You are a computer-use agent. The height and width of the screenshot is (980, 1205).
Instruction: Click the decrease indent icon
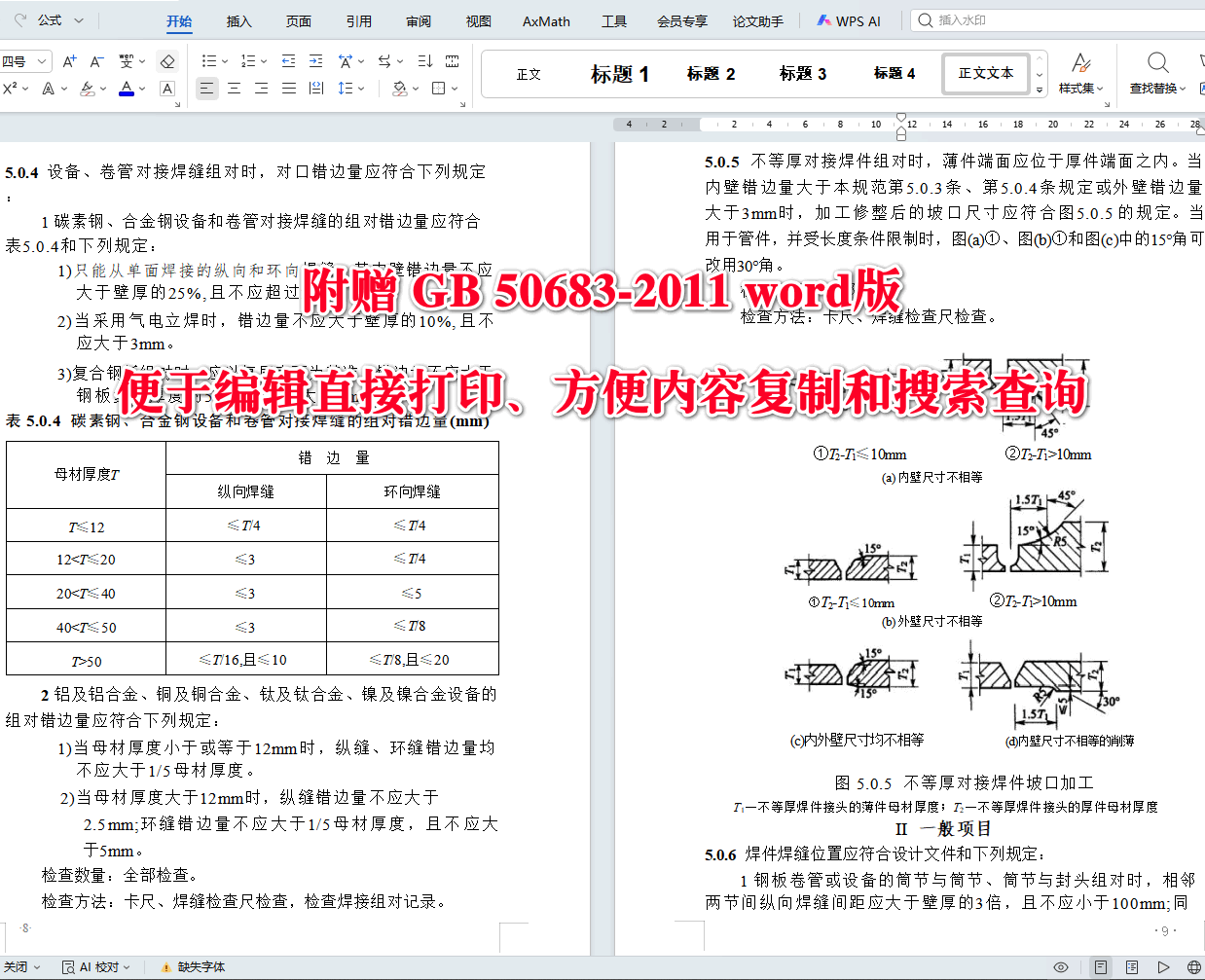[x=288, y=61]
